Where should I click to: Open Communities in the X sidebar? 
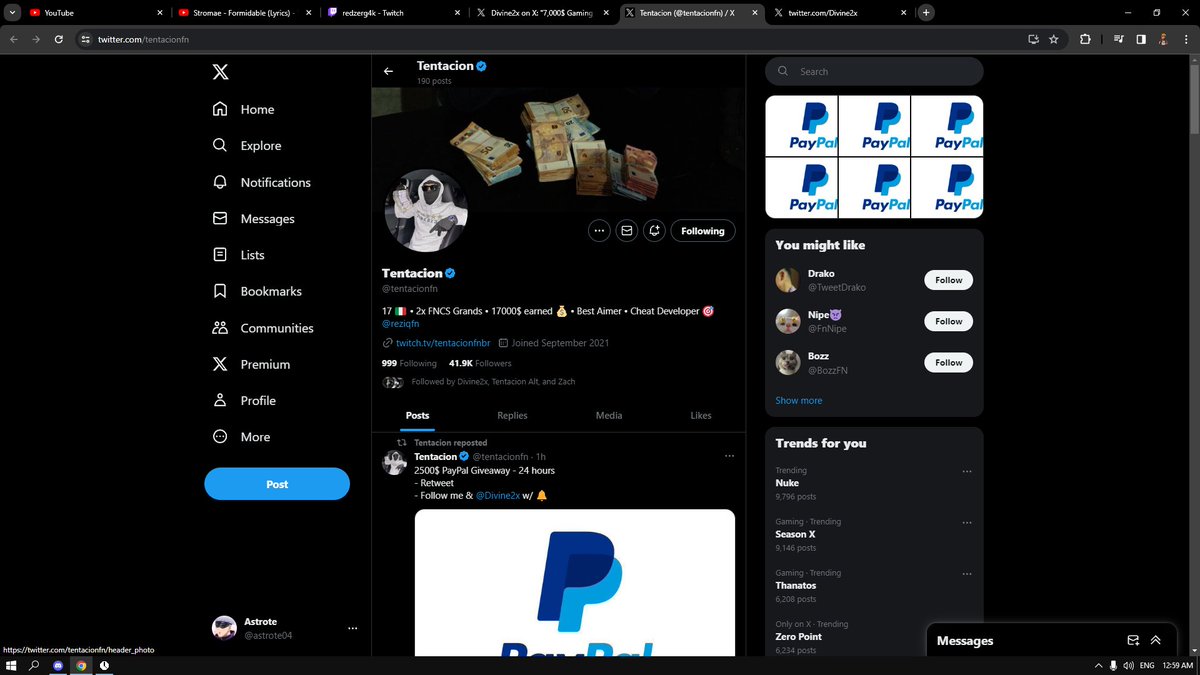[x=263, y=328]
